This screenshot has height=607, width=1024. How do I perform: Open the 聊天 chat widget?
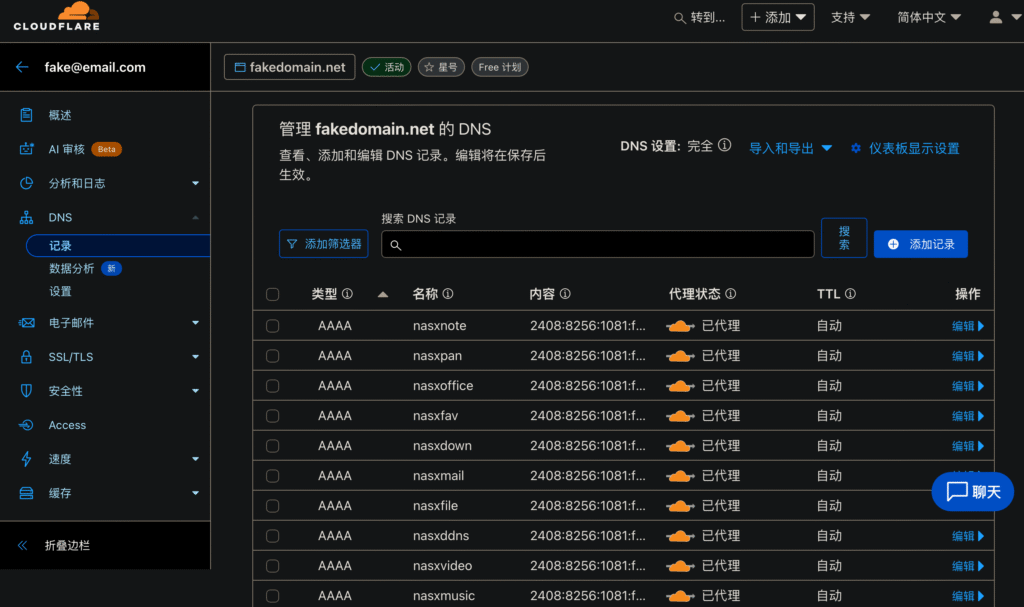tap(973, 491)
